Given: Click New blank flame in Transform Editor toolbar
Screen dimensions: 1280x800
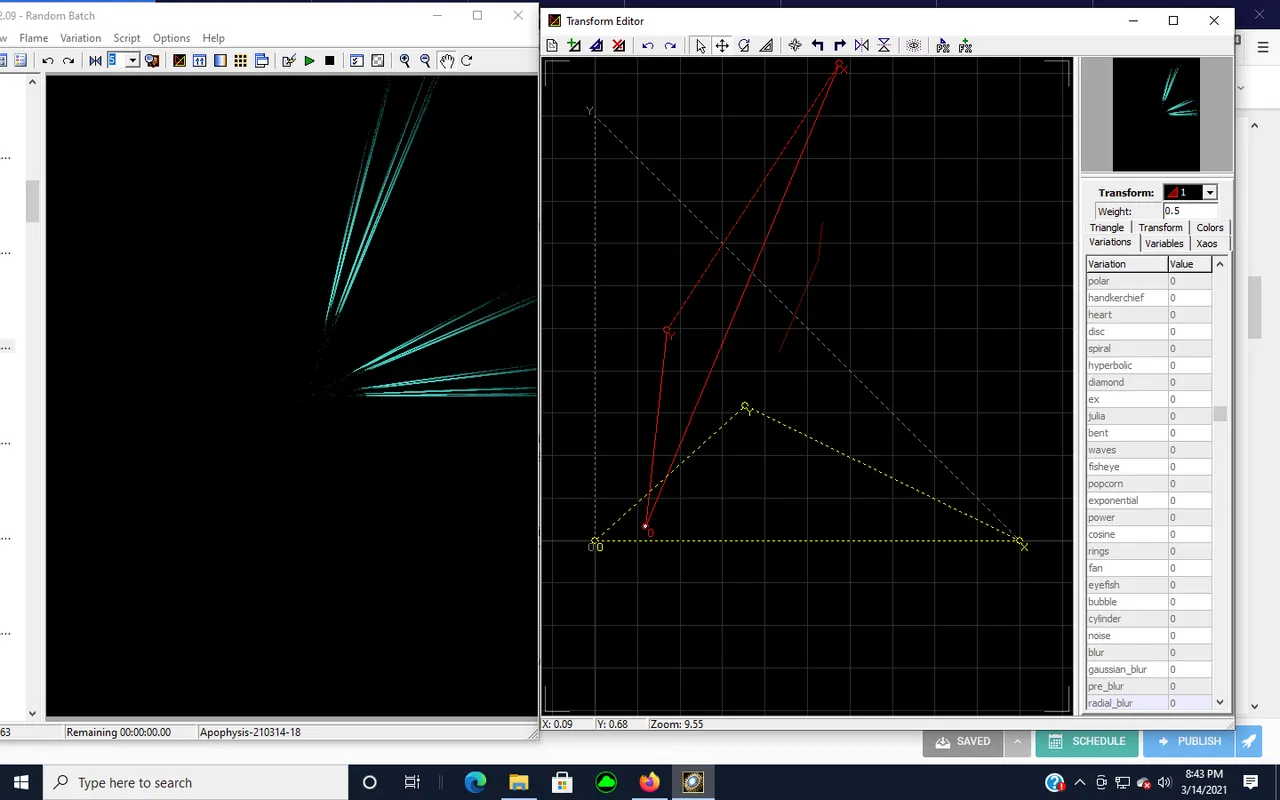Looking at the screenshot, I should (552, 46).
